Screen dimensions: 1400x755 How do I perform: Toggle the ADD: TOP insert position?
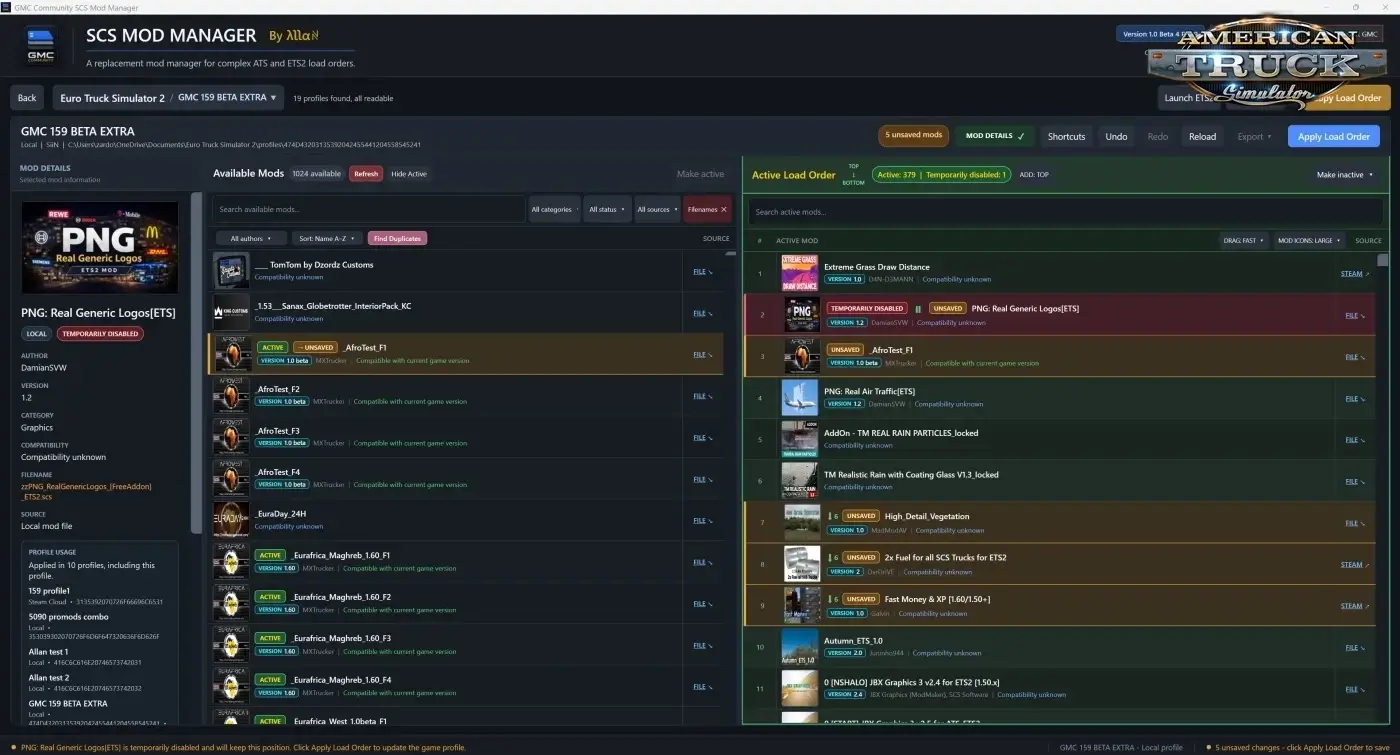[x=1034, y=174]
